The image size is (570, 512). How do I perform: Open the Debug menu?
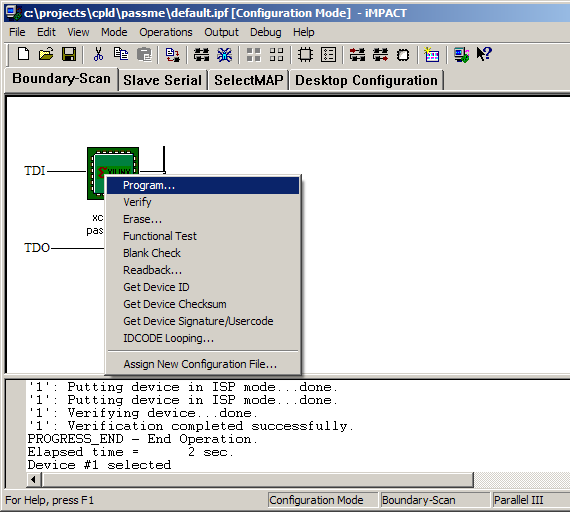pos(266,32)
